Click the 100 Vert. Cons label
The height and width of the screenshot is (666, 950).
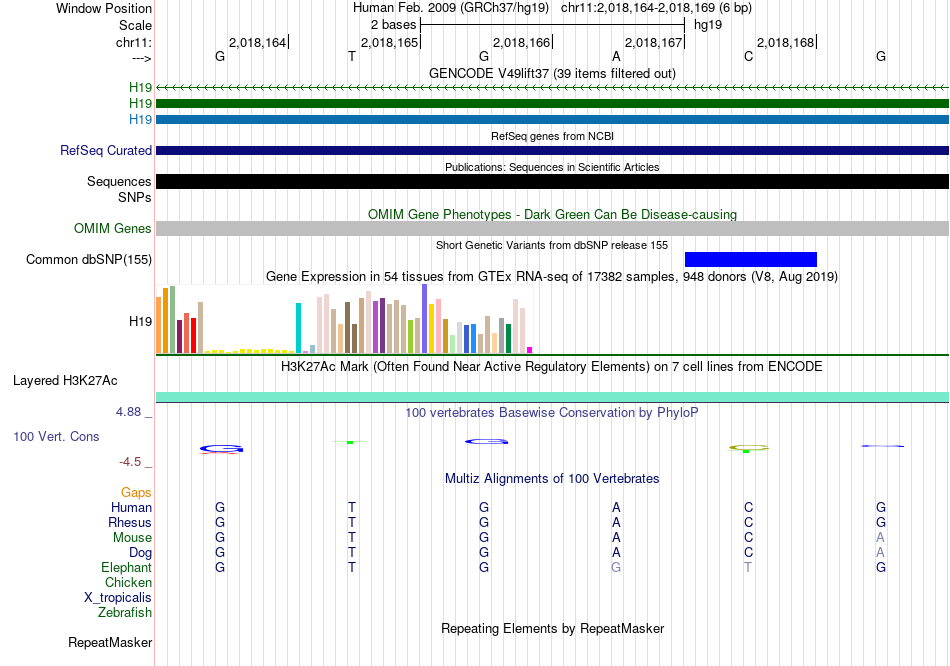tap(56, 436)
